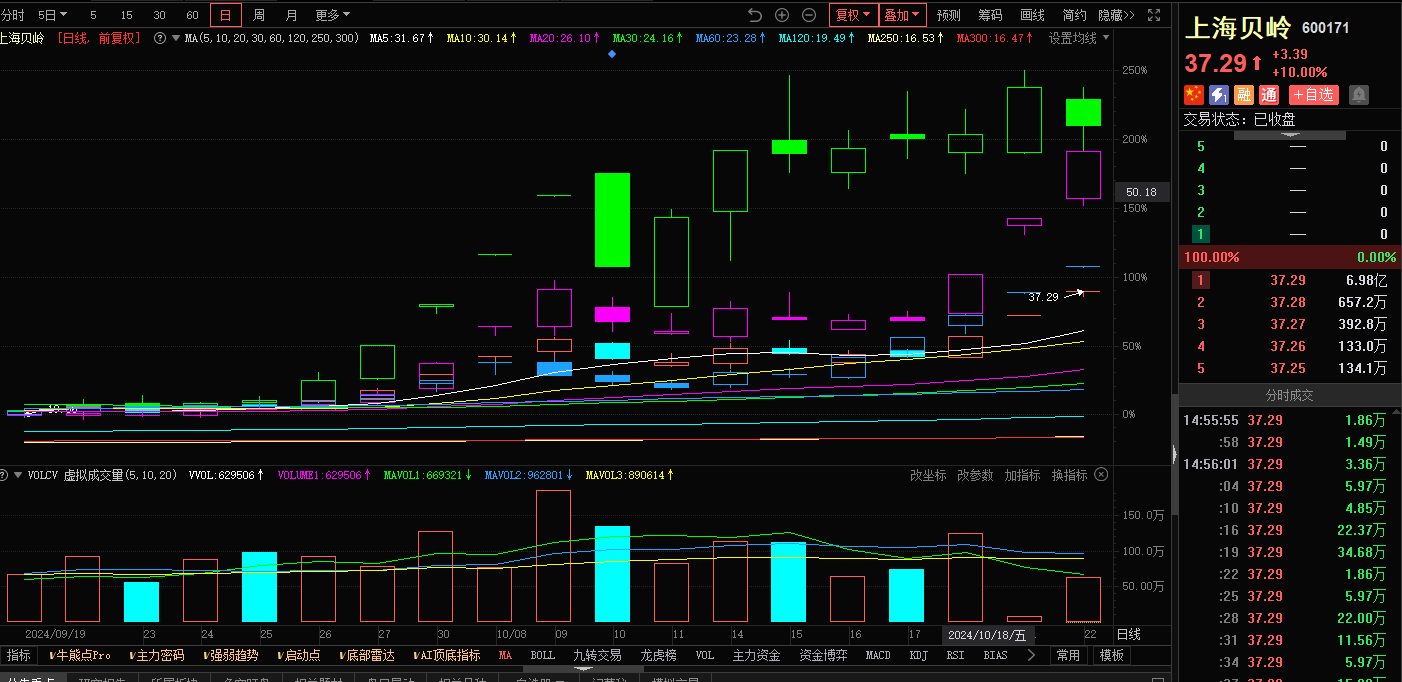The image size is (1402, 682).
Task: Zoom out chart with minus circle icon
Action: (809, 15)
